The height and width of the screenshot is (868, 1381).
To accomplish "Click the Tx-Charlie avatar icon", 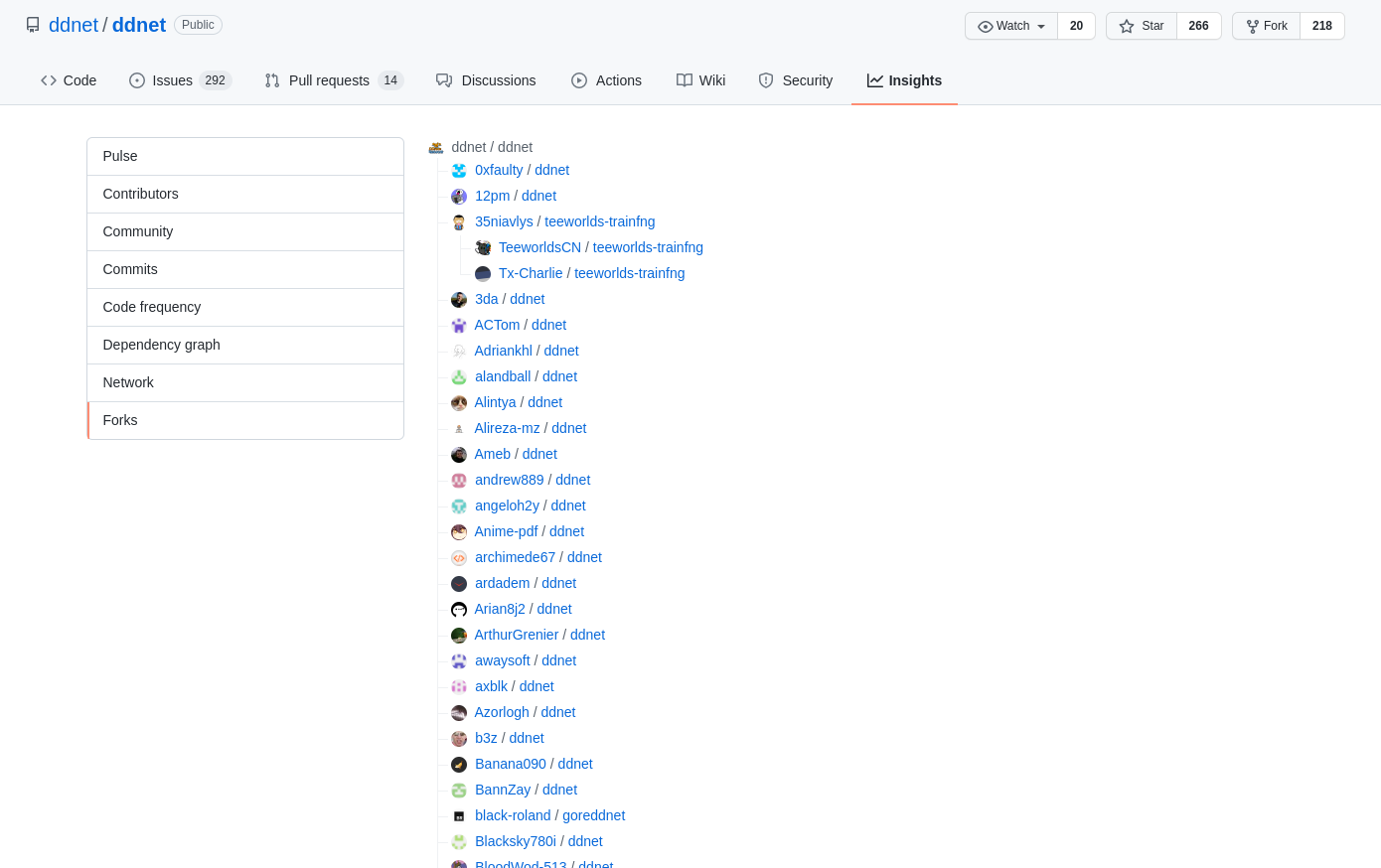I will pyautogui.click(x=483, y=274).
